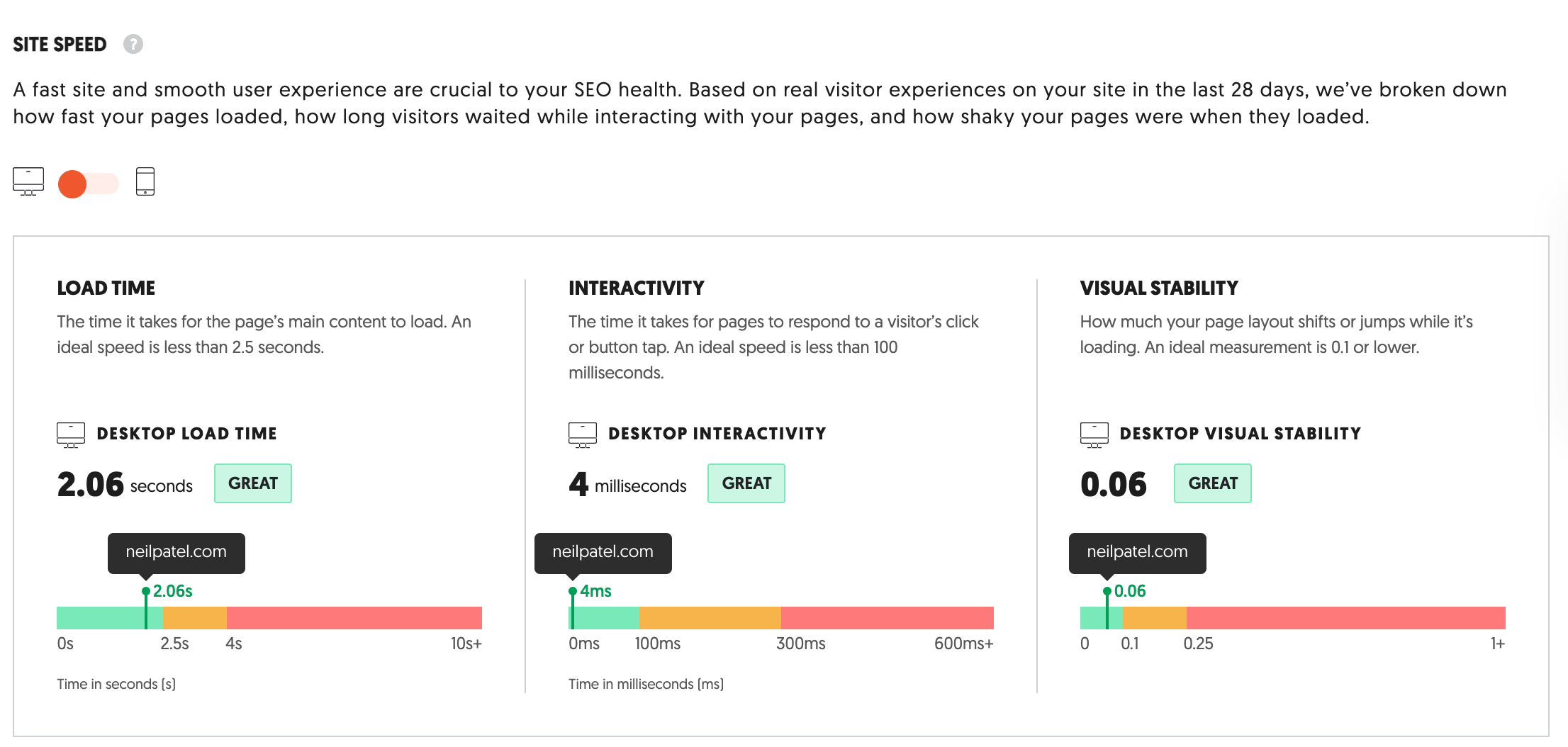Image resolution: width=1568 pixels, height=747 pixels.
Task: Click the neilpatel.com tooltip above load time bar
Action: point(177,552)
